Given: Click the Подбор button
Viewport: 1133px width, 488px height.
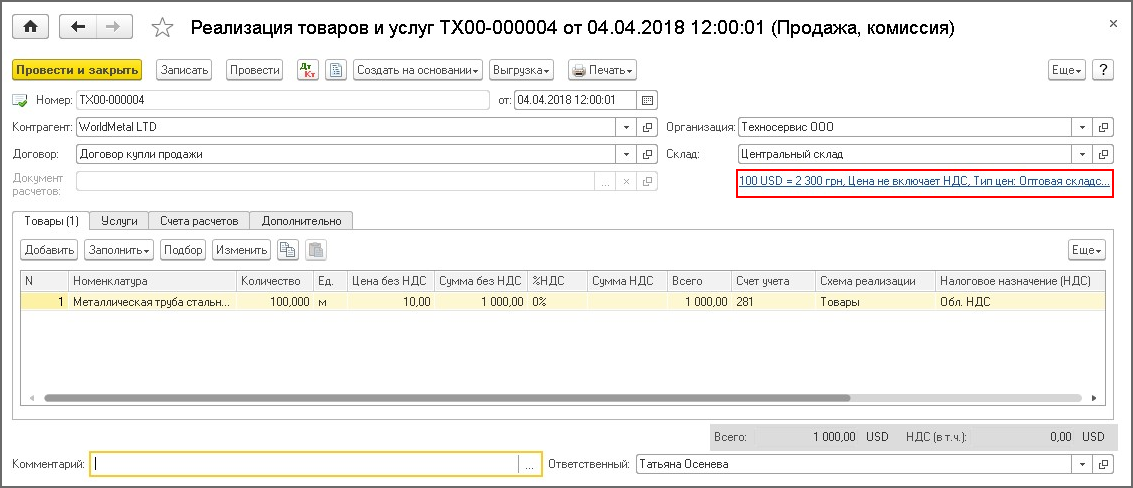Looking at the screenshot, I should [182, 250].
